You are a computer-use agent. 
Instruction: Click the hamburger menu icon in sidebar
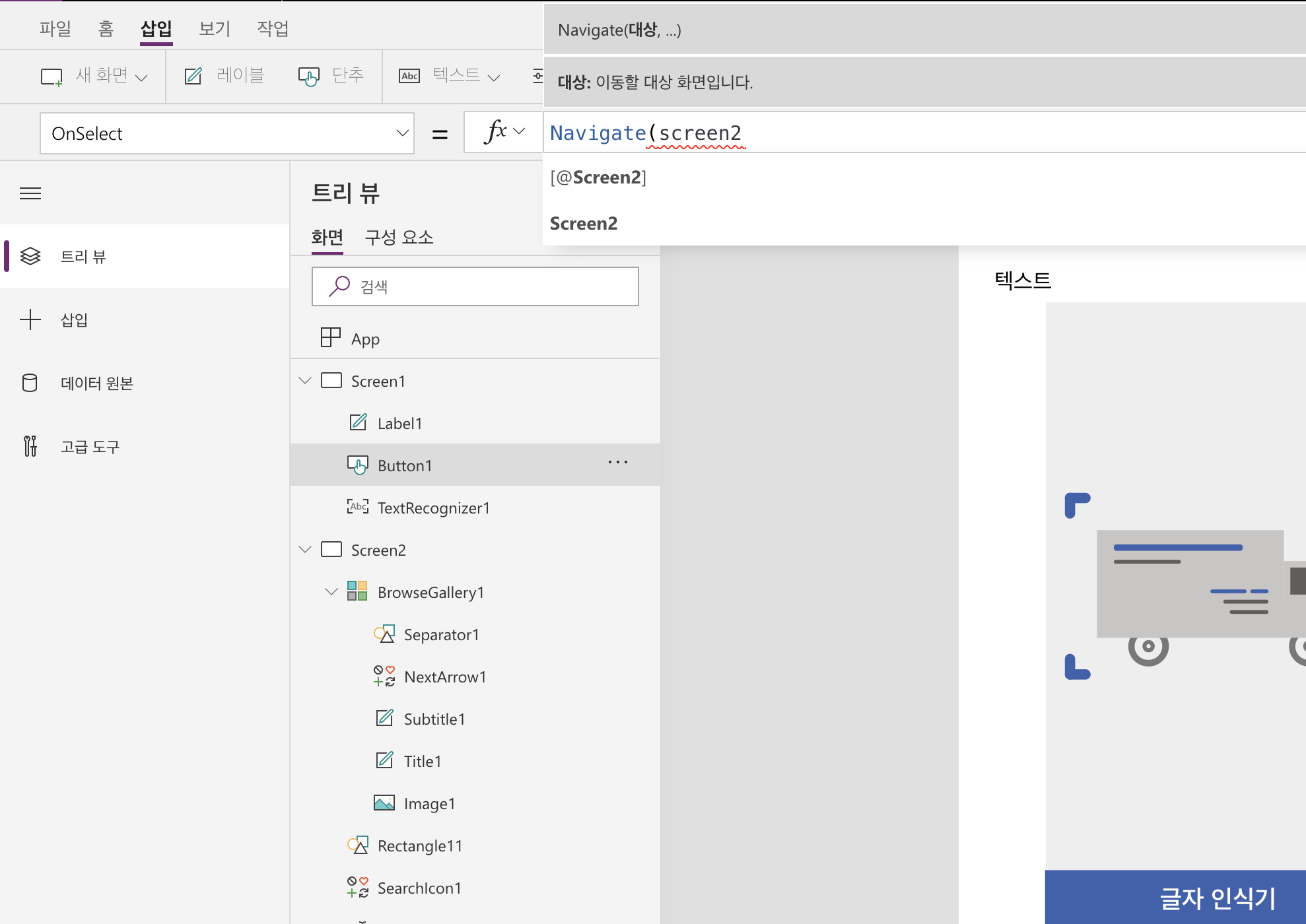(30, 193)
